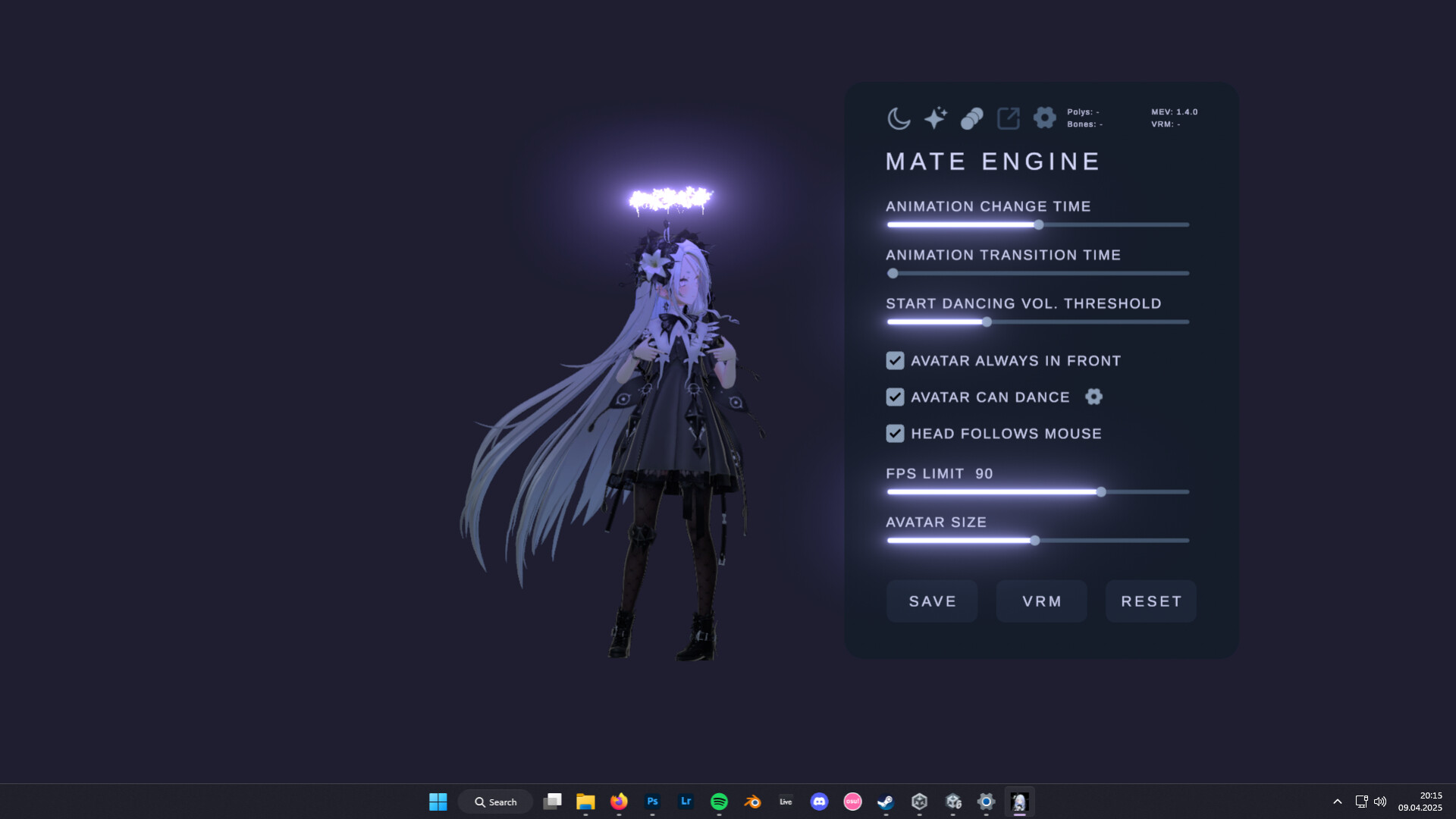1456x819 pixels.
Task: Disable Avatar Always In Front
Action: [894, 360]
